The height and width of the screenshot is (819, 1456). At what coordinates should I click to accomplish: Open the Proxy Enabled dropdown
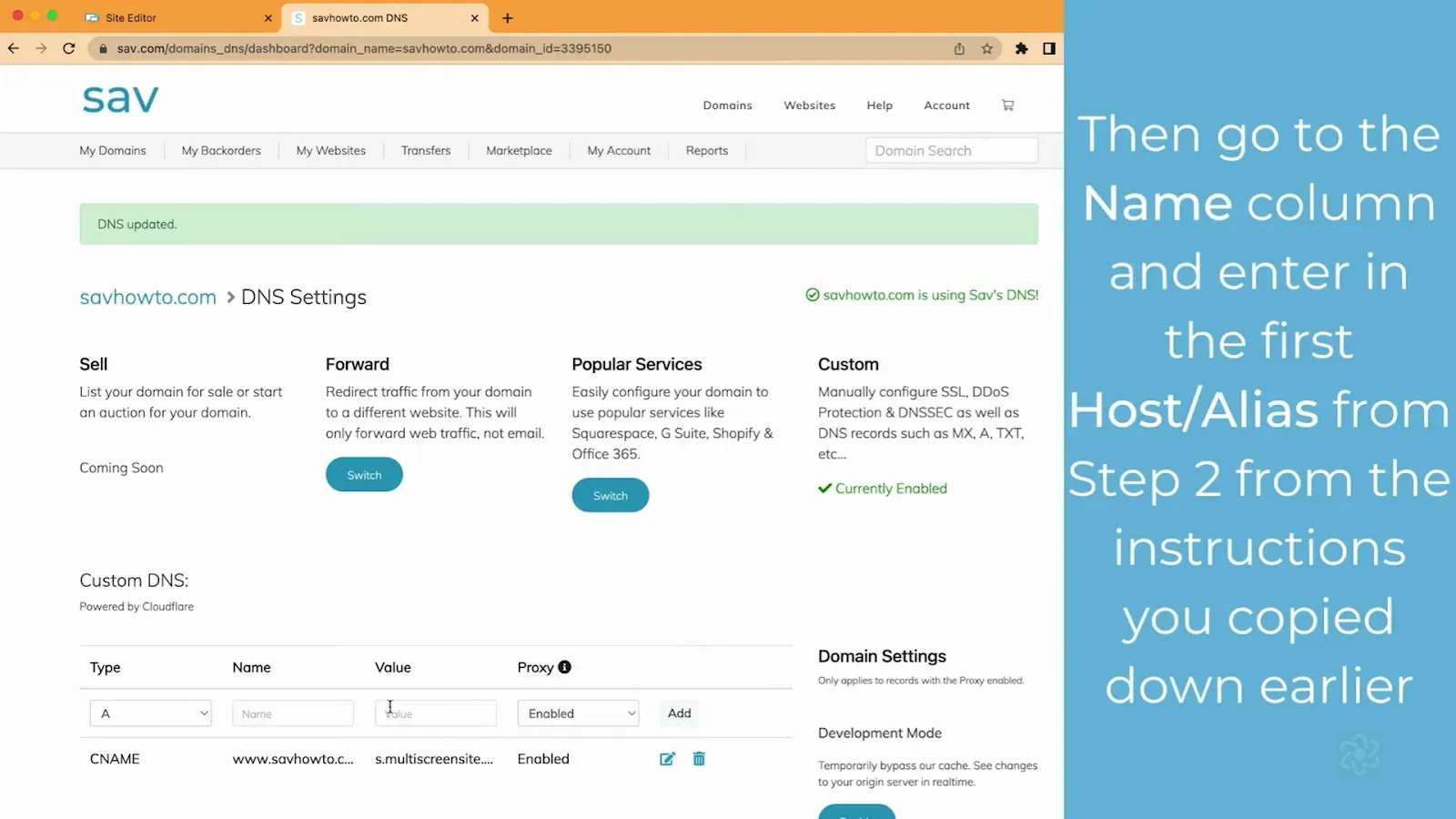pyautogui.click(x=578, y=713)
